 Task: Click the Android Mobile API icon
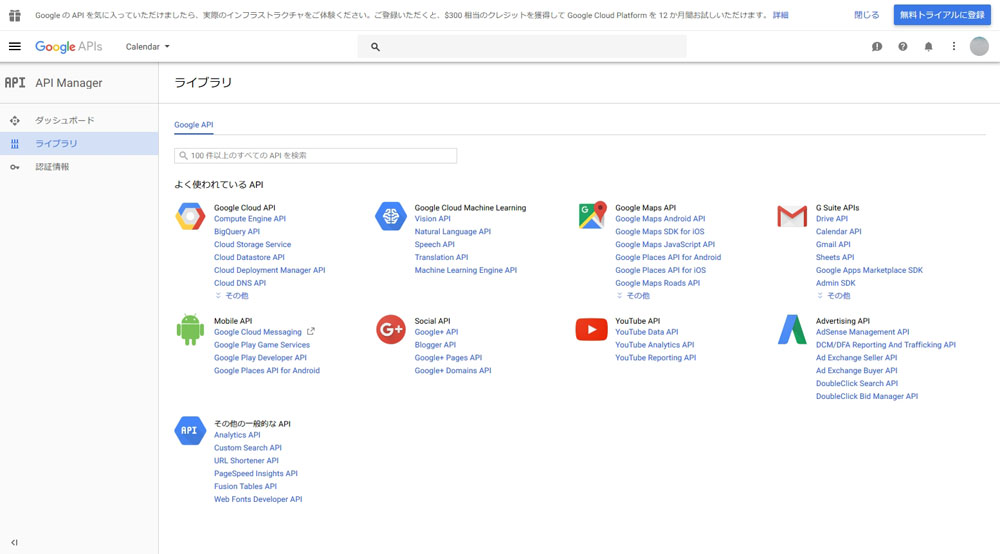point(190,330)
